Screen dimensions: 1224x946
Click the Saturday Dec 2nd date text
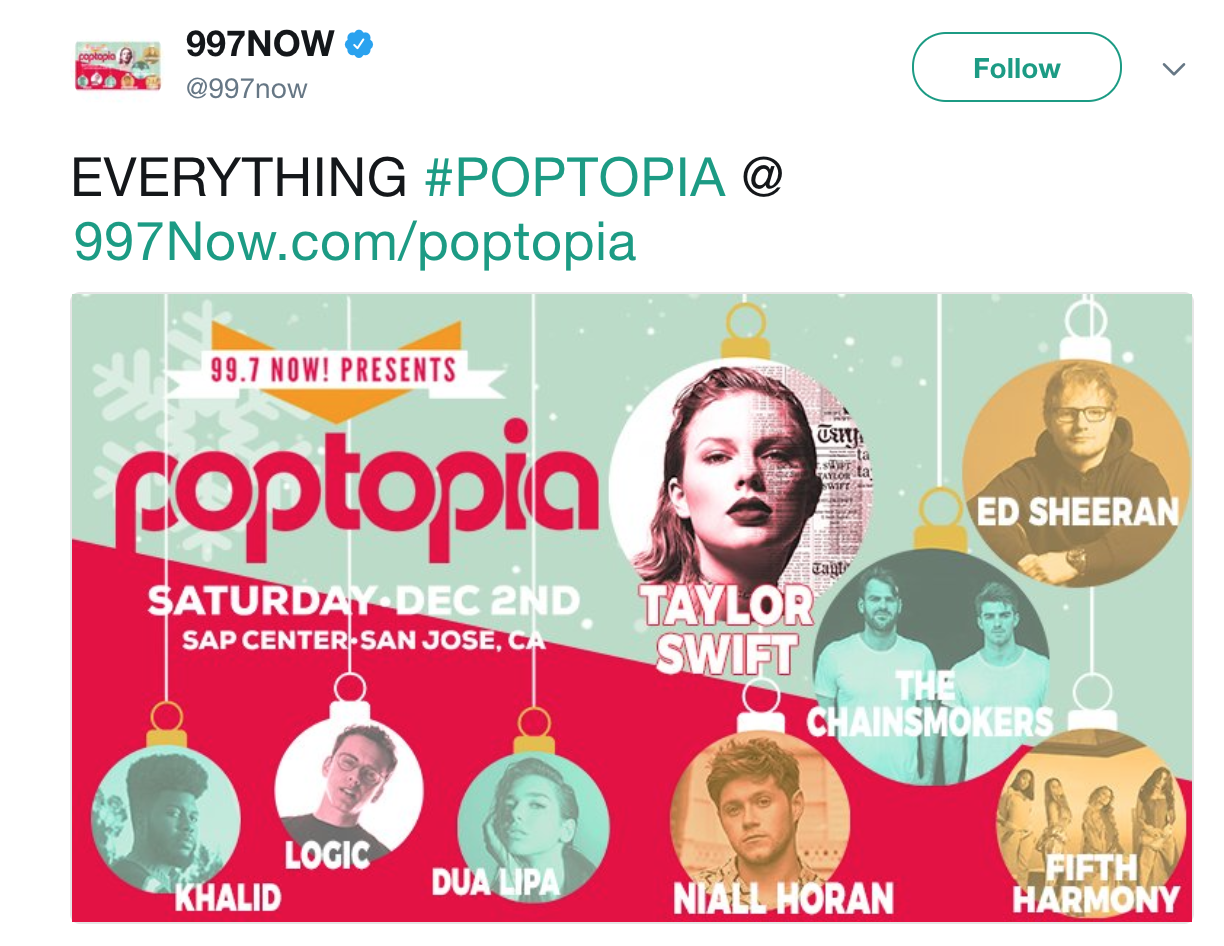(x=364, y=602)
